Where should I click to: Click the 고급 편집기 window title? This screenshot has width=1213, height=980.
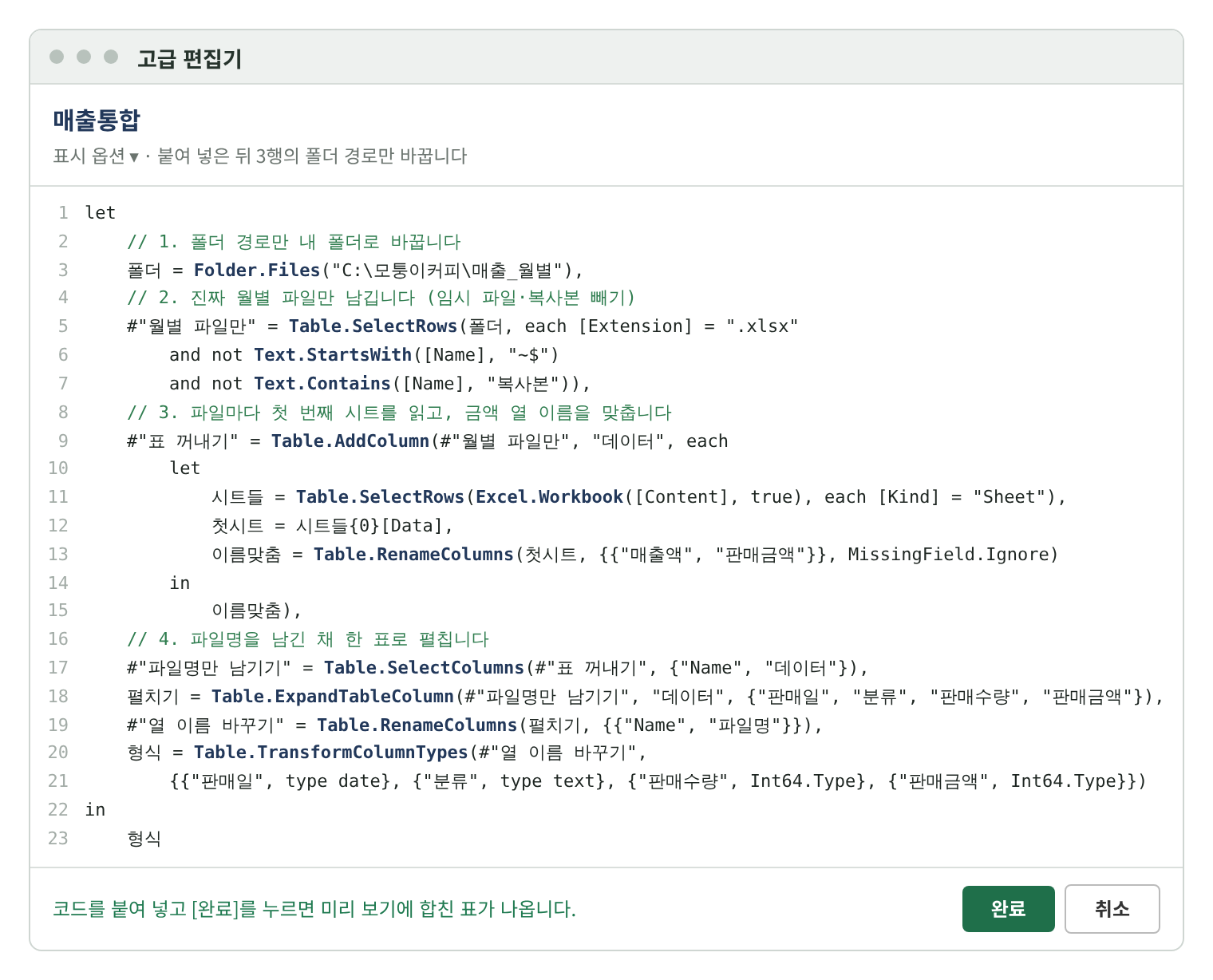point(189,58)
